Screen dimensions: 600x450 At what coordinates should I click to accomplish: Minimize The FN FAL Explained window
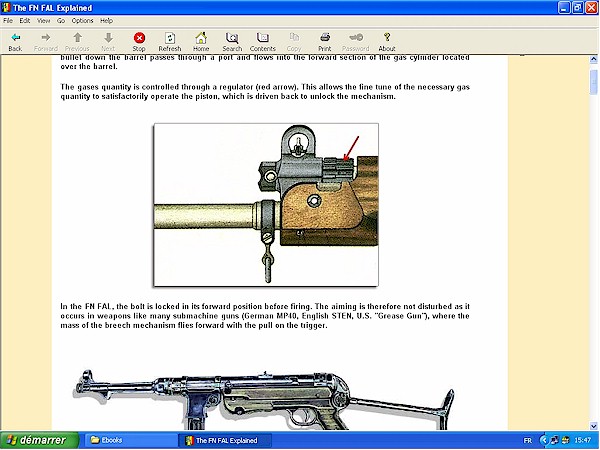564,8
